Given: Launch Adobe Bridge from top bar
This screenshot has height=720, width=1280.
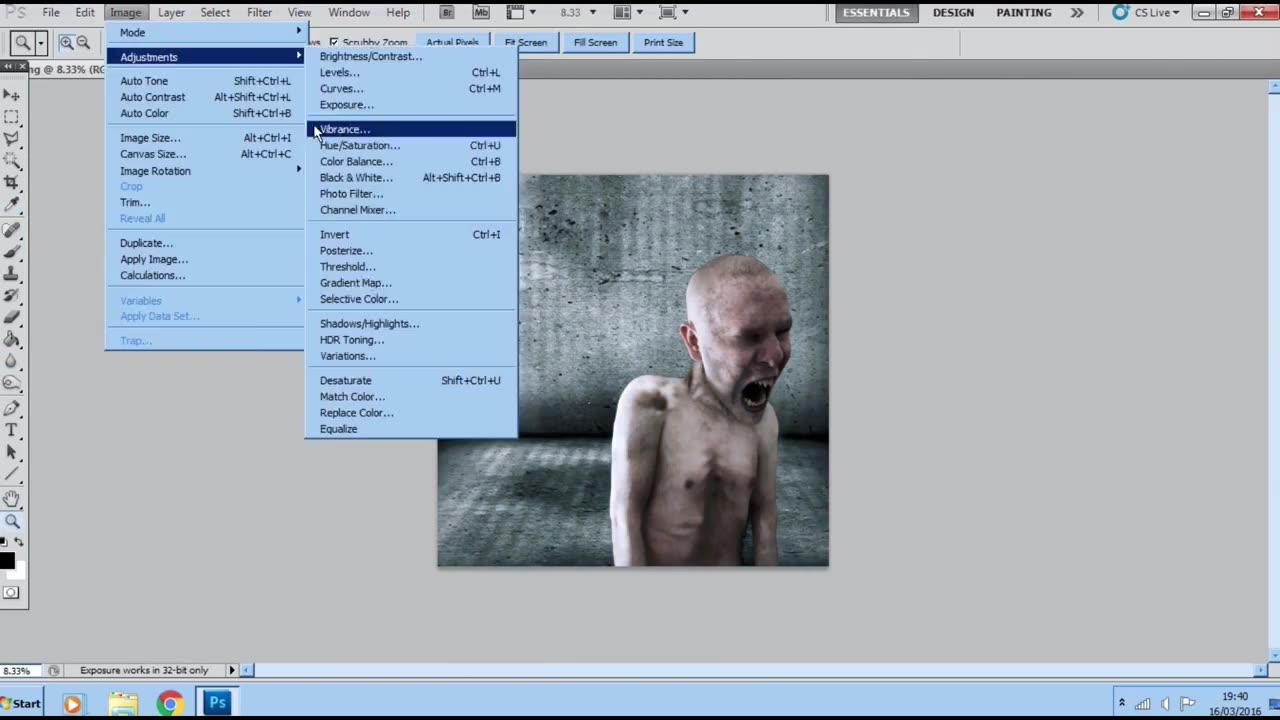Looking at the screenshot, I should (x=448, y=12).
